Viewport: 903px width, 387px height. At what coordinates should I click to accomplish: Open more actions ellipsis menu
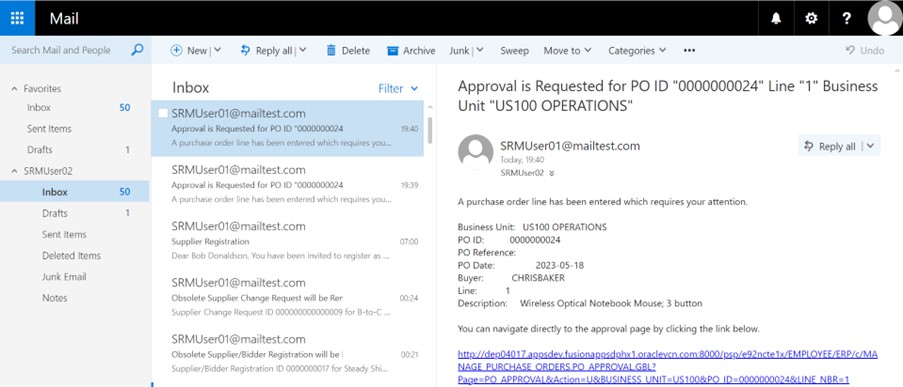coord(689,51)
